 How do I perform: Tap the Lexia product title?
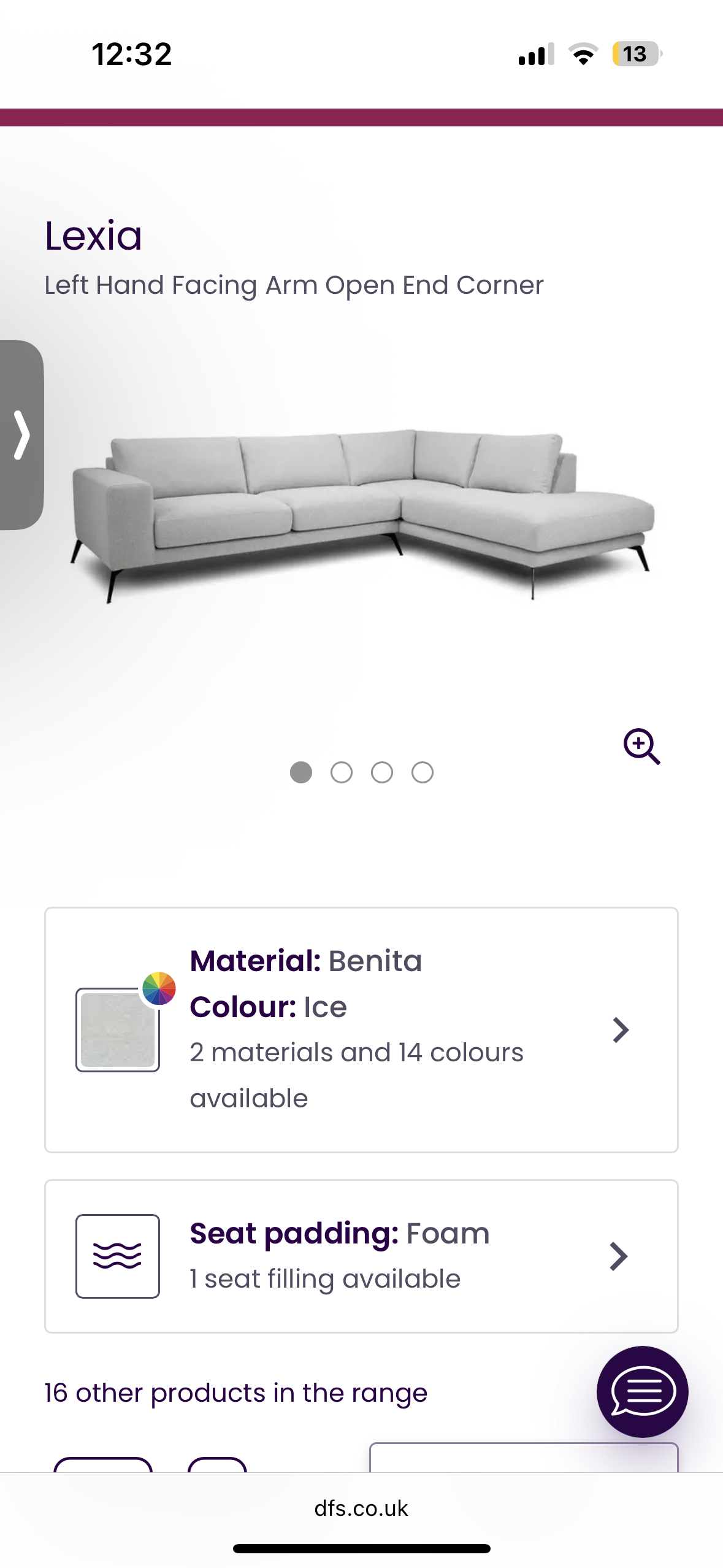(x=93, y=236)
